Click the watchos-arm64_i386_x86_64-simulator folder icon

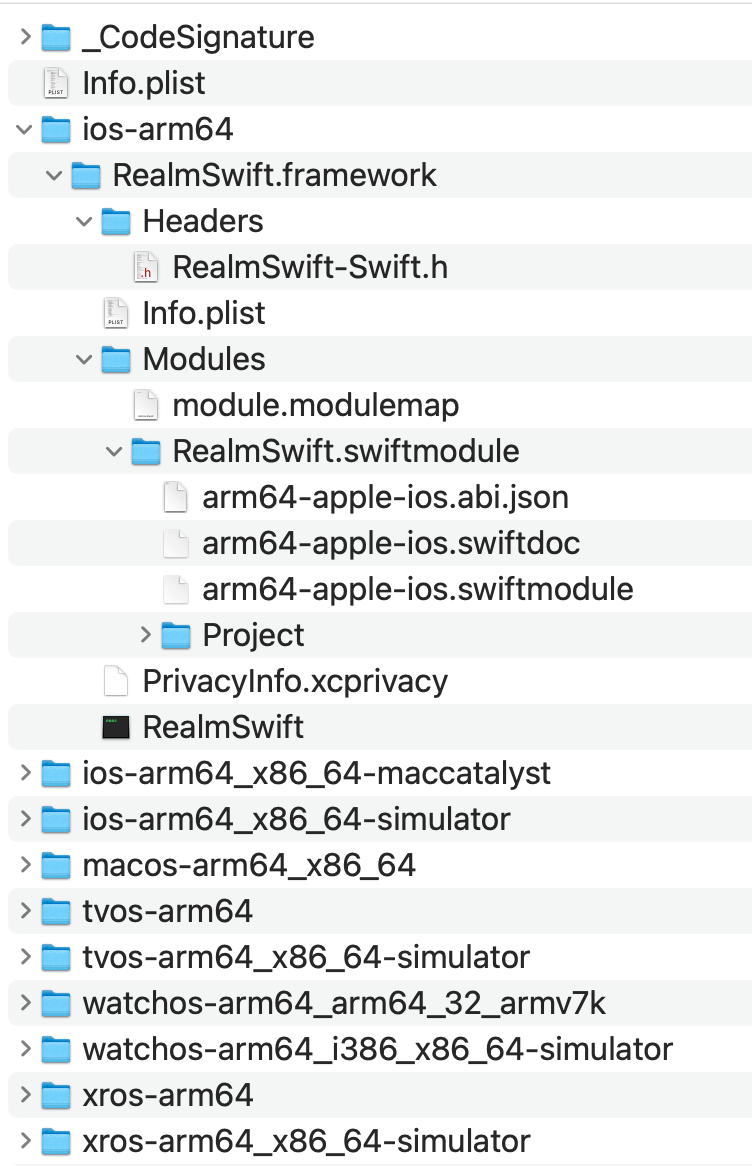56,1050
